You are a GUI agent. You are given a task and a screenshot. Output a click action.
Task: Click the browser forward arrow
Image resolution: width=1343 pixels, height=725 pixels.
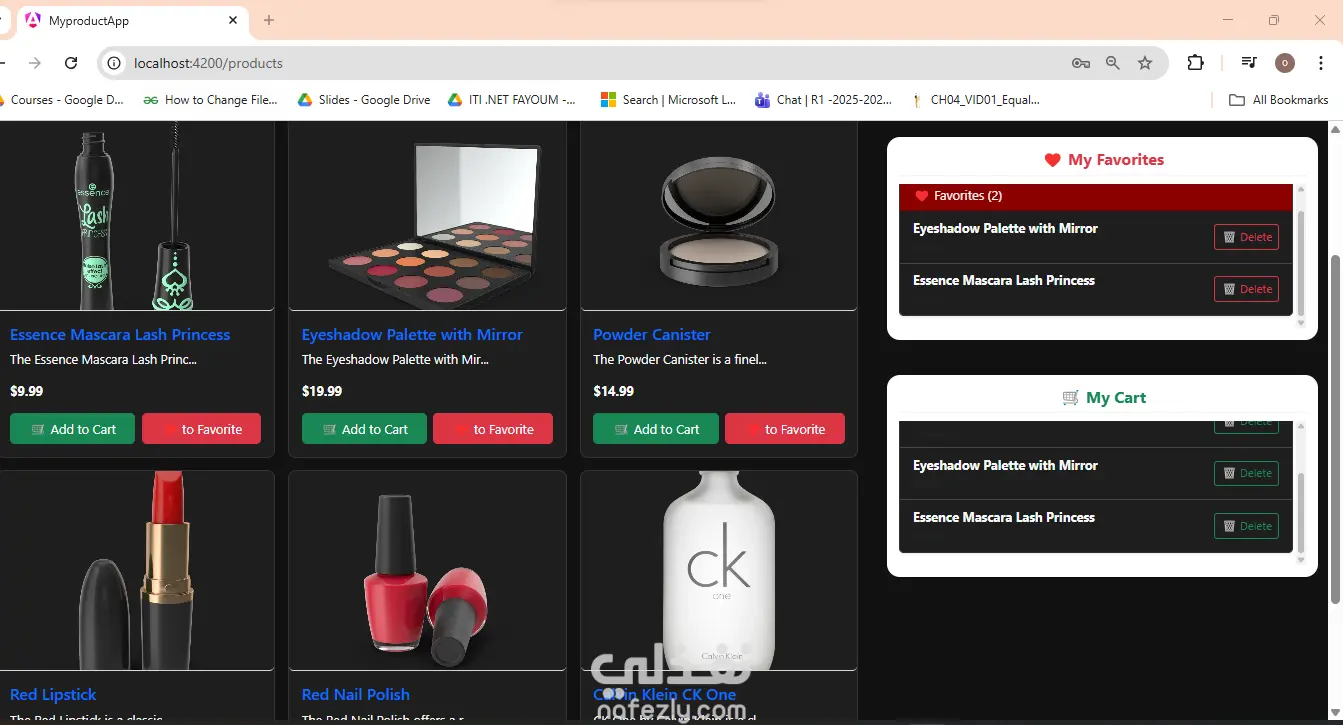pyautogui.click(x=35, y=63)
